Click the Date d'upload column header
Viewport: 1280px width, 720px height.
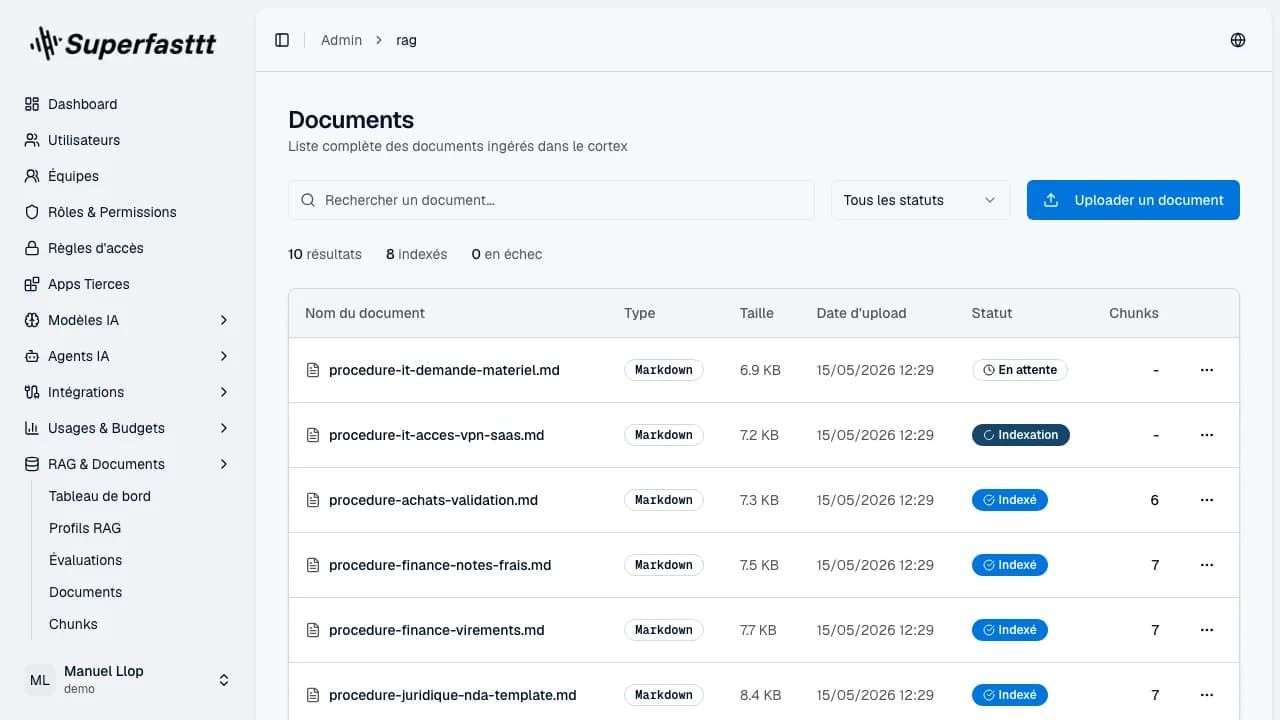point(861,313)
